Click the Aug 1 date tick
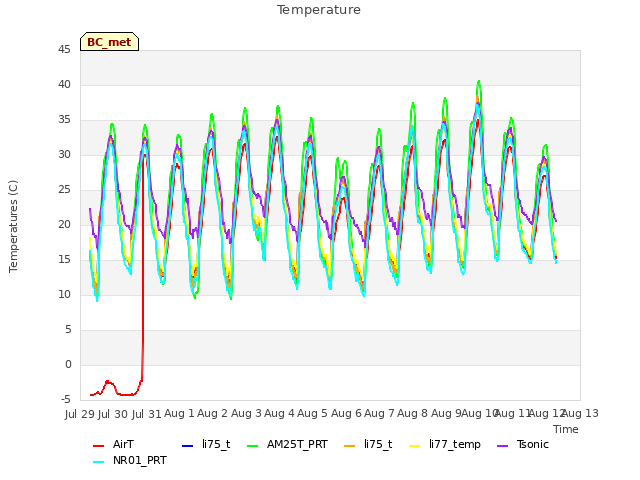The height and width of the screenshot is (480, 640). (x=179, y=413)
